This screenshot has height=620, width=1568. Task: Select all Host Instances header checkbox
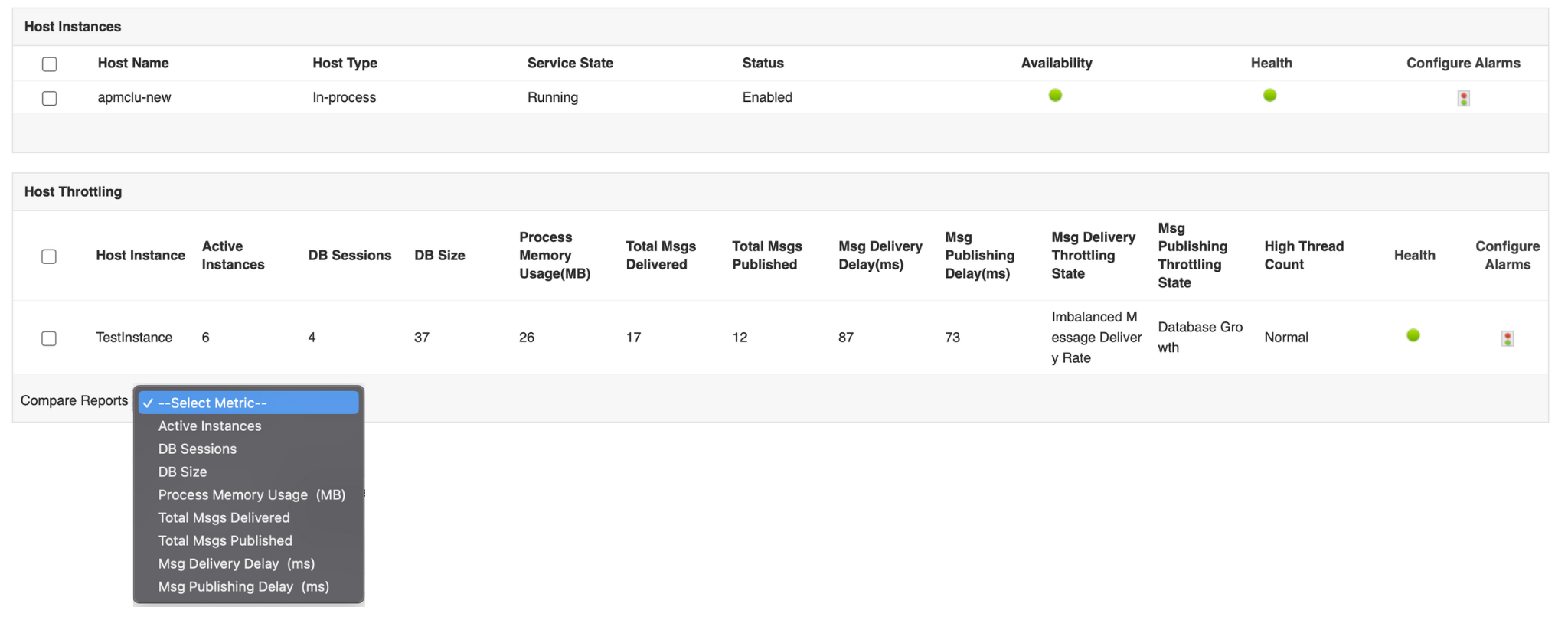click(x=50, y=64)
